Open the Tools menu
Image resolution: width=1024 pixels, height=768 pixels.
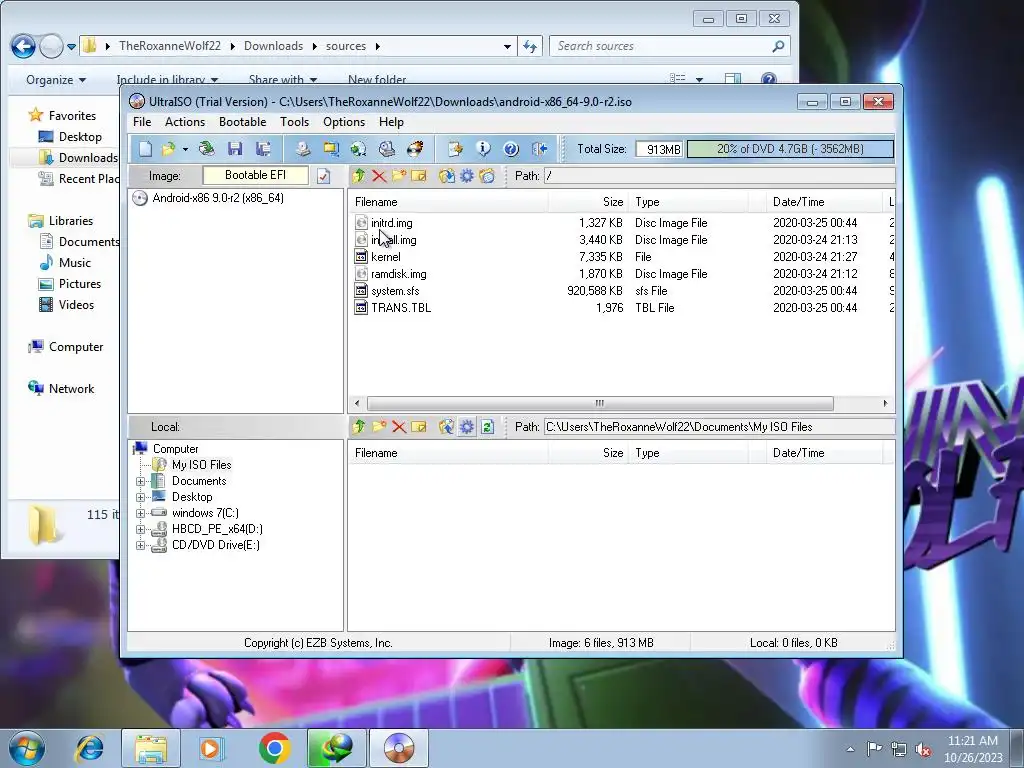click(x=295, y=122)
